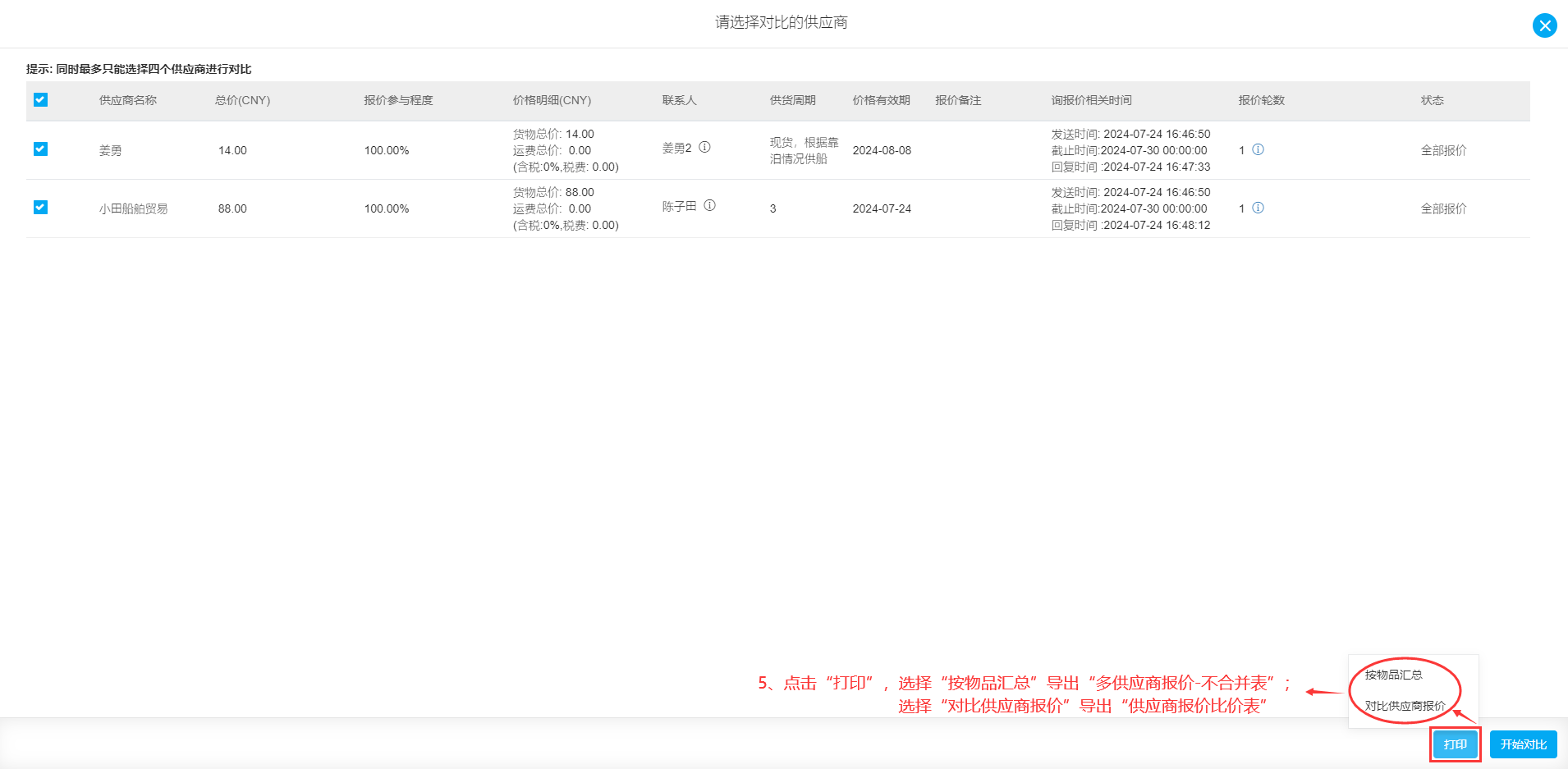Uncheck the 姜勇 supplier checkbox
Image resolution: width=1568 pixels, height=769 pixels.
pos(40,149)
